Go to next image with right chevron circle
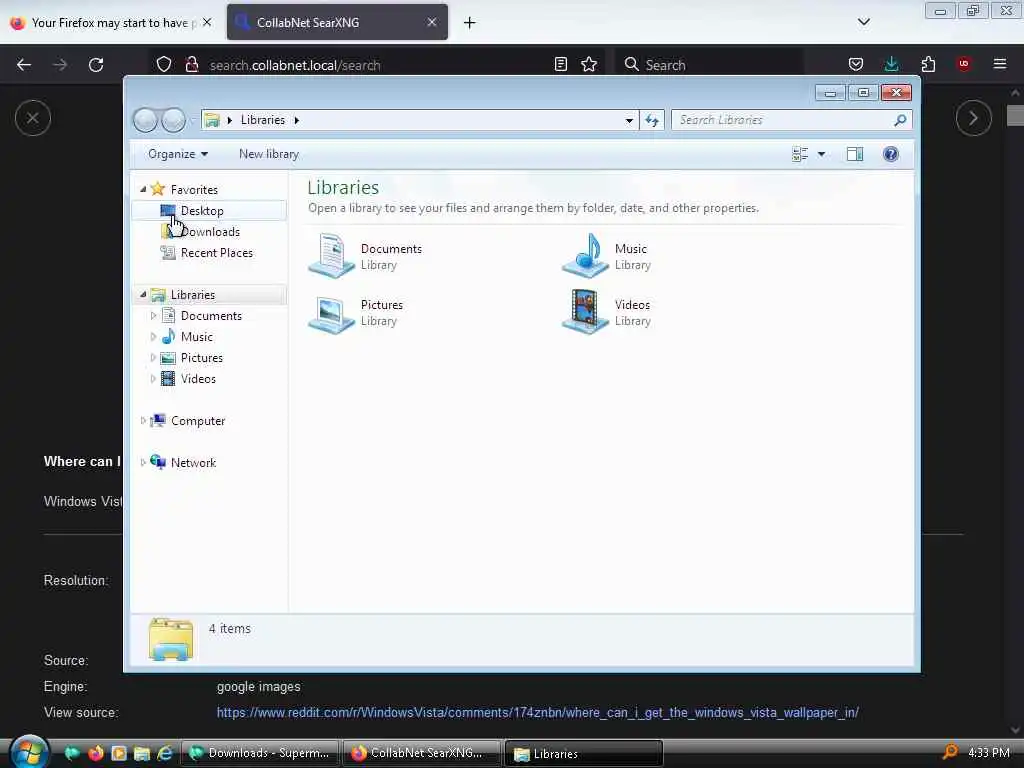This screenshot has width=1024, height=768. (974, 118)
